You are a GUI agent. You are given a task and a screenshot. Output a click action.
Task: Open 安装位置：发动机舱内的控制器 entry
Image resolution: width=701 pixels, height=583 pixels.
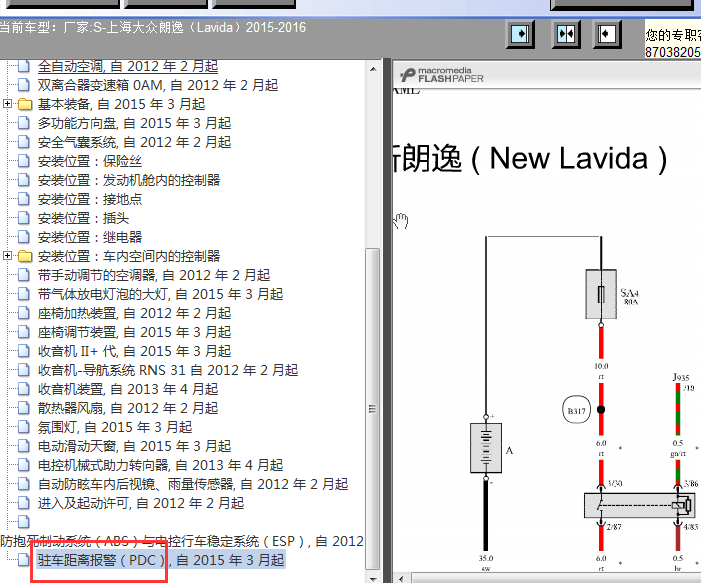click(129, 180)
